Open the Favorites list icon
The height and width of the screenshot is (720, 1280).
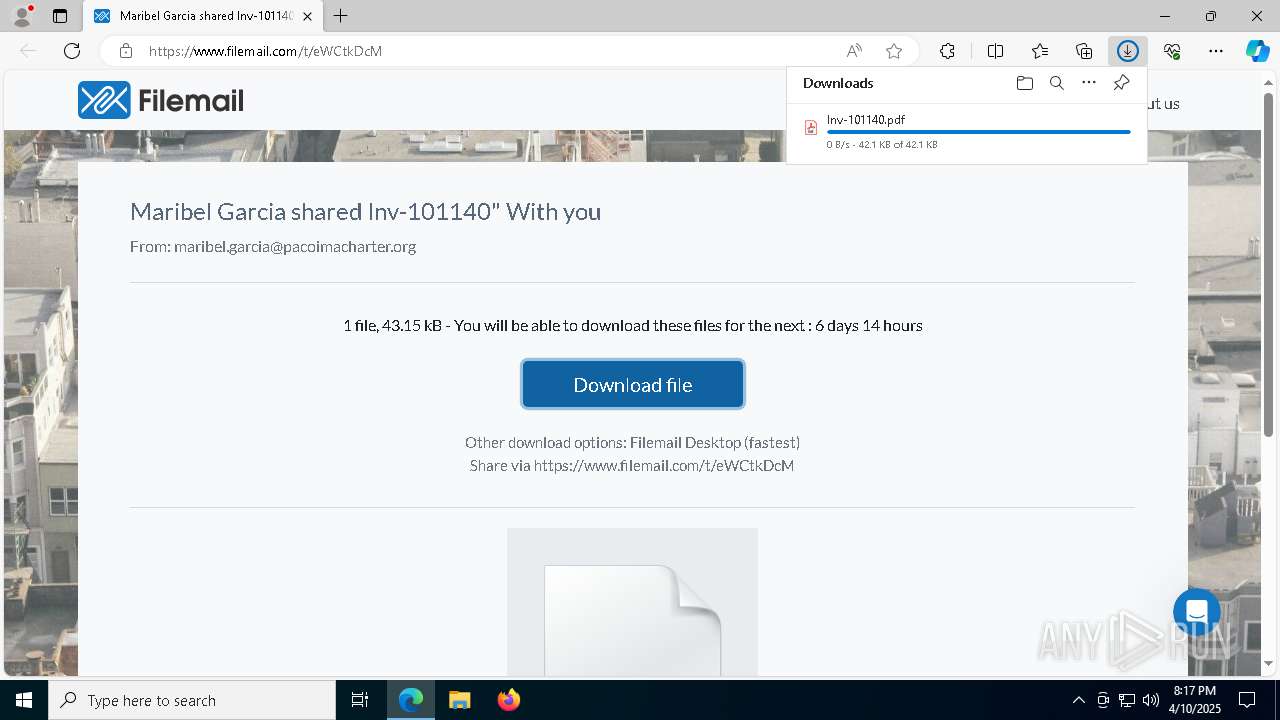click(1040, 51)
